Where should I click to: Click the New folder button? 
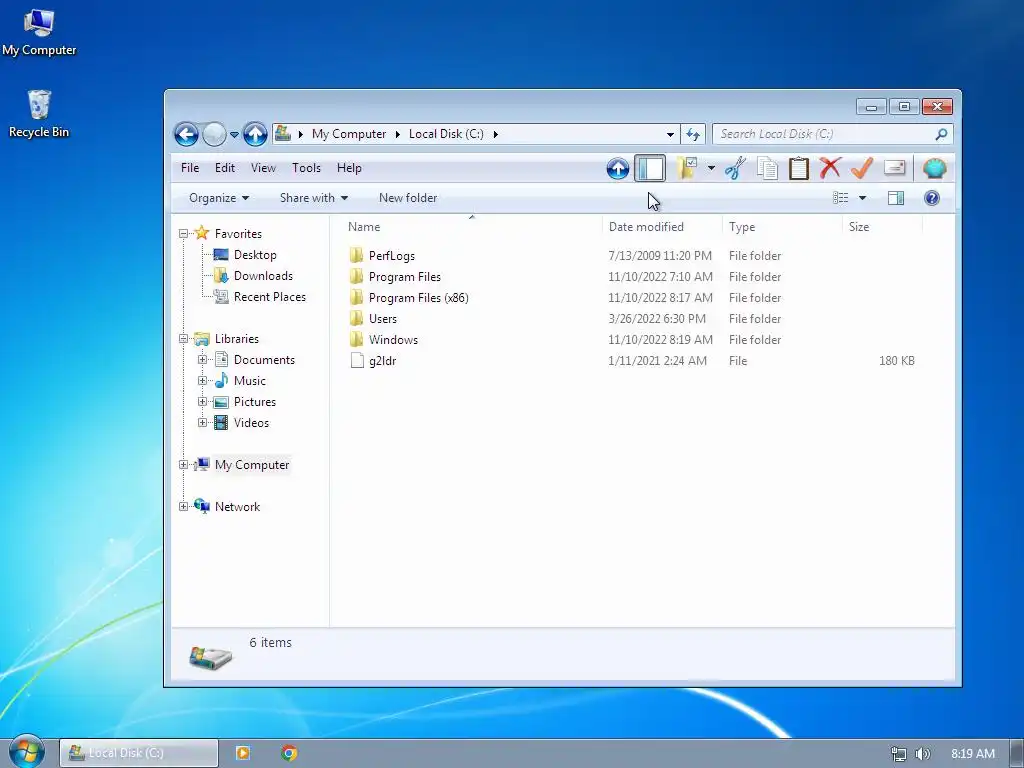coord(408,198)
